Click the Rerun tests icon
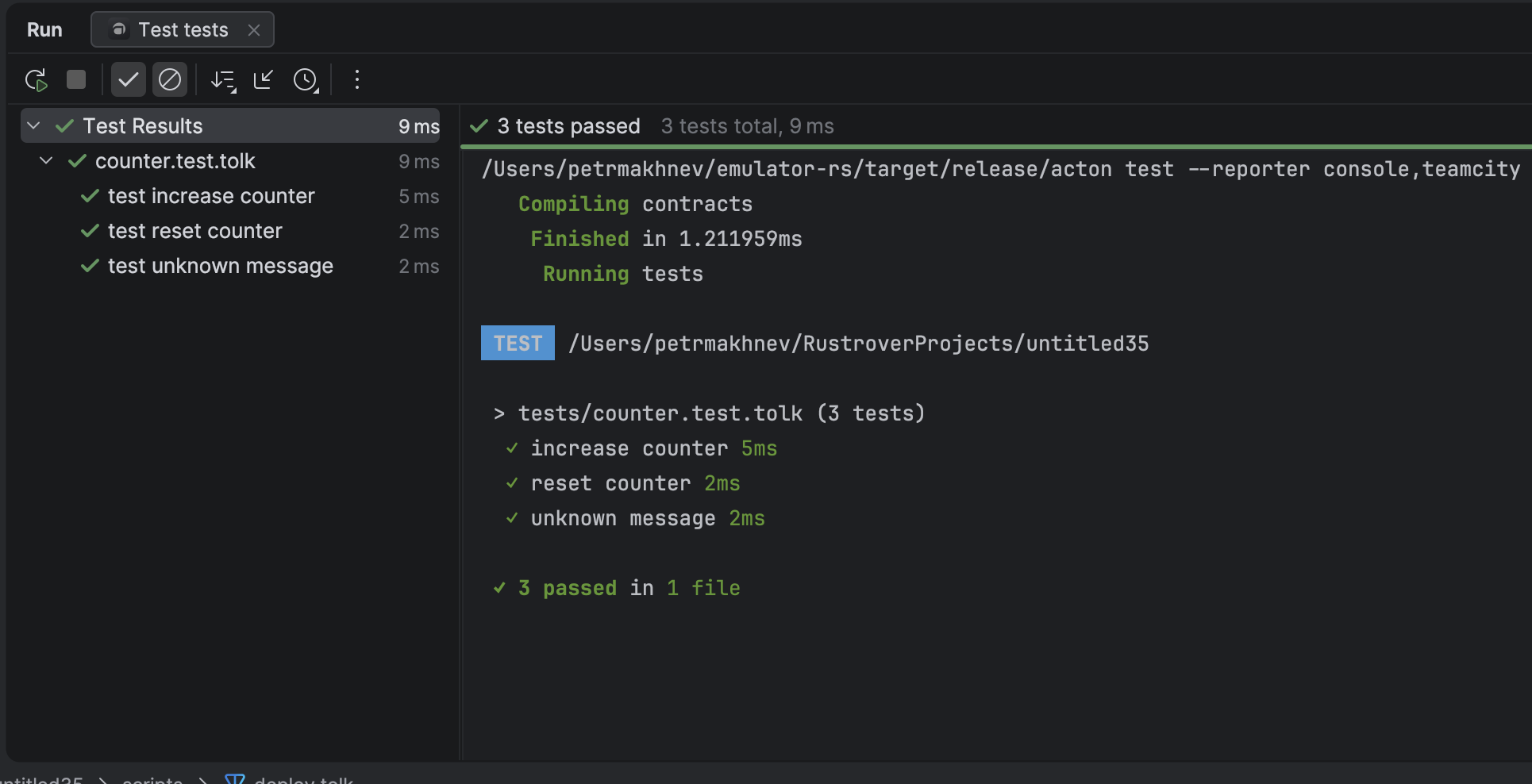 [37, 80]
